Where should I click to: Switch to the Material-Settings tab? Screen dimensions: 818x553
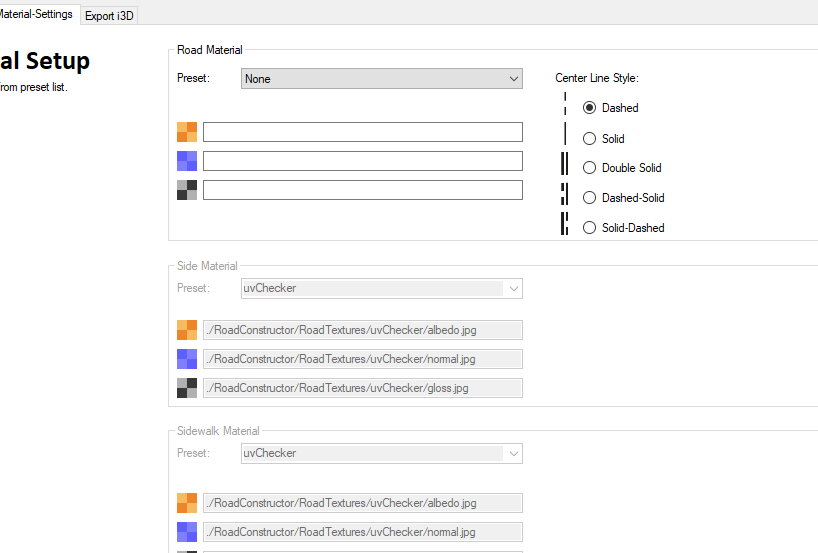[36, 14]
